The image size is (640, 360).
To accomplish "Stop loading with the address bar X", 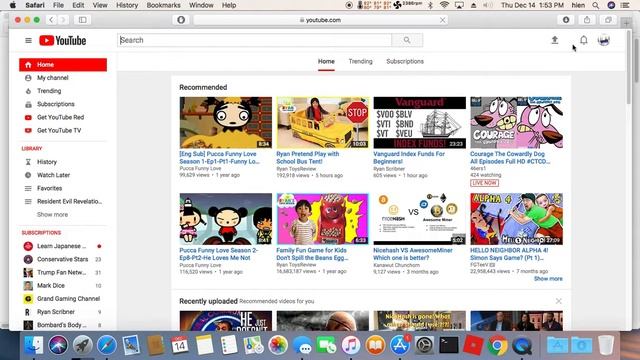I will pyautogui.click(x=442, y=20).
